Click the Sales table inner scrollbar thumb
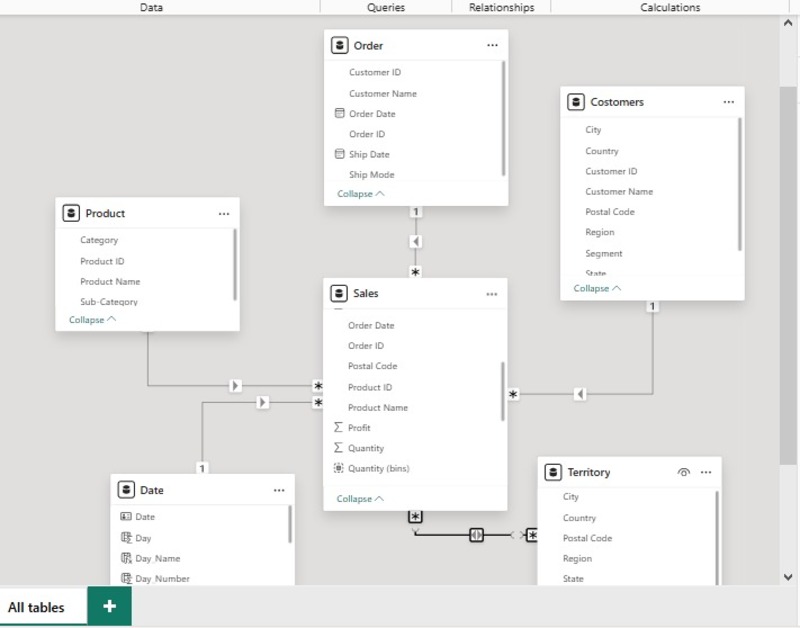Screen dimensions: 800x628 point(503,391)
